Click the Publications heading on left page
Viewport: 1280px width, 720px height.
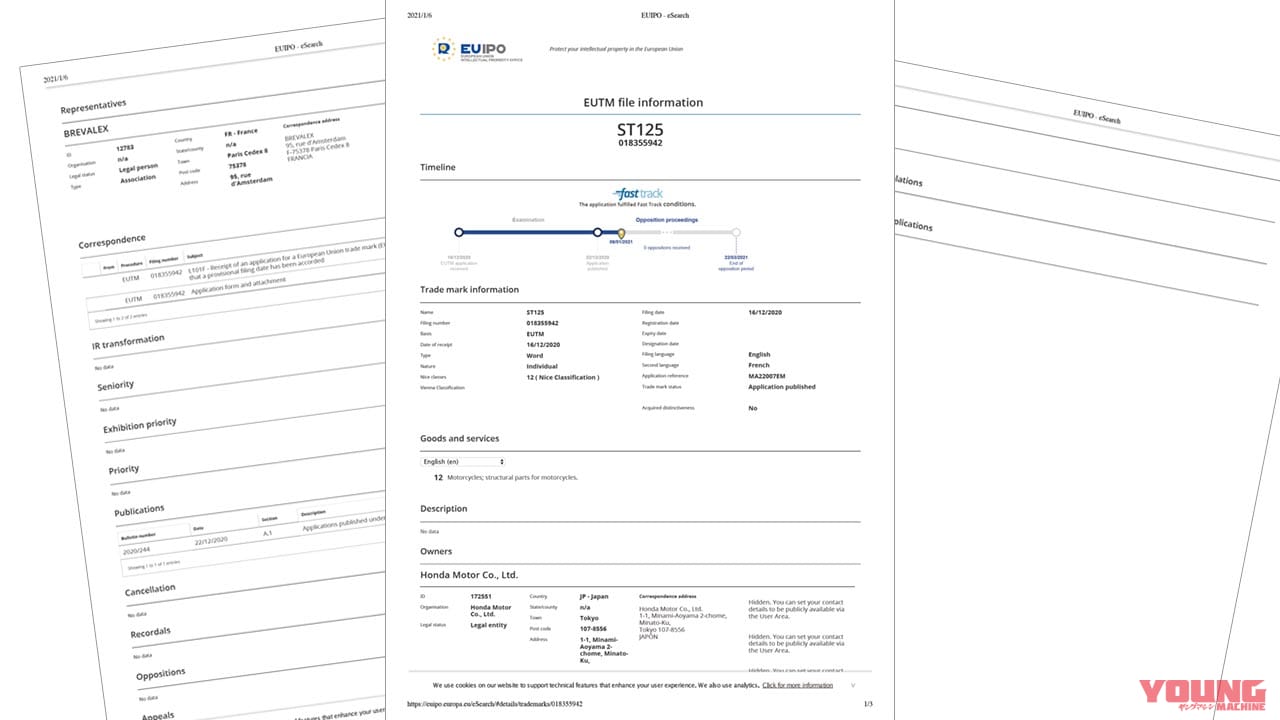[139, 511]
